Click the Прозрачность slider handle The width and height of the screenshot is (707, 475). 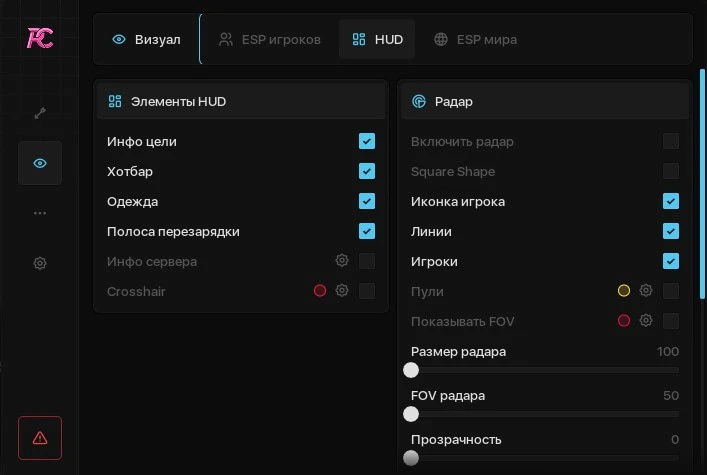click(x=411, y=458)
